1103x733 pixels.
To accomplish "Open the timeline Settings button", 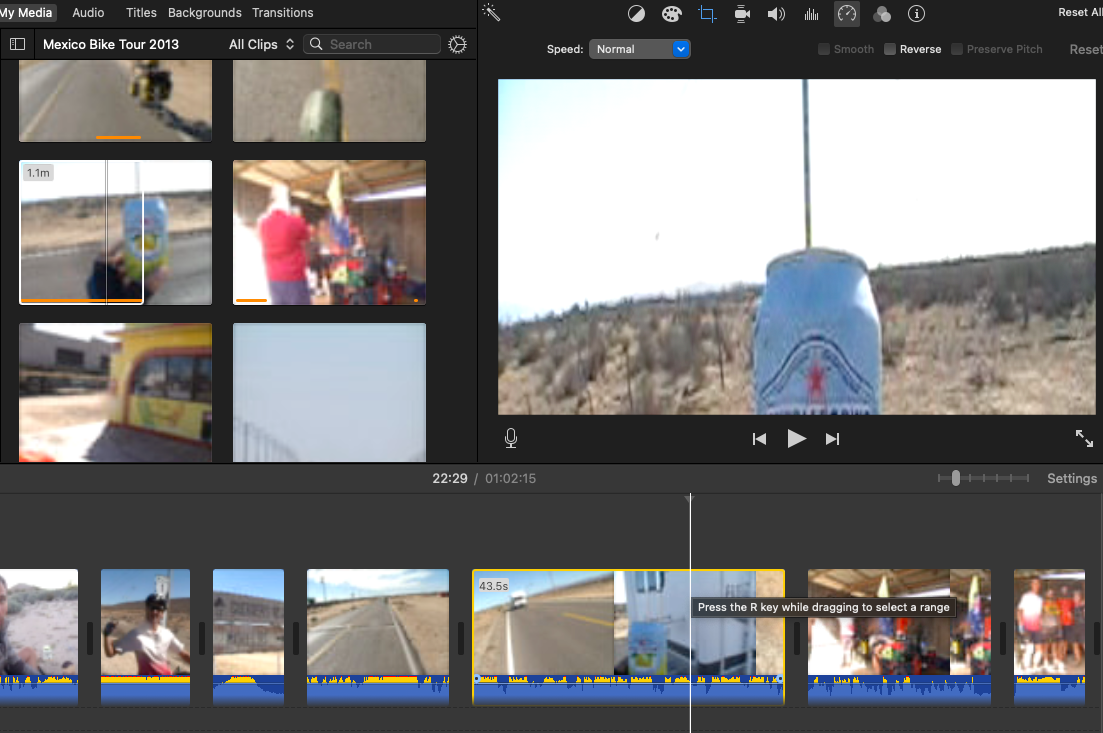I will pos(1071,479).
